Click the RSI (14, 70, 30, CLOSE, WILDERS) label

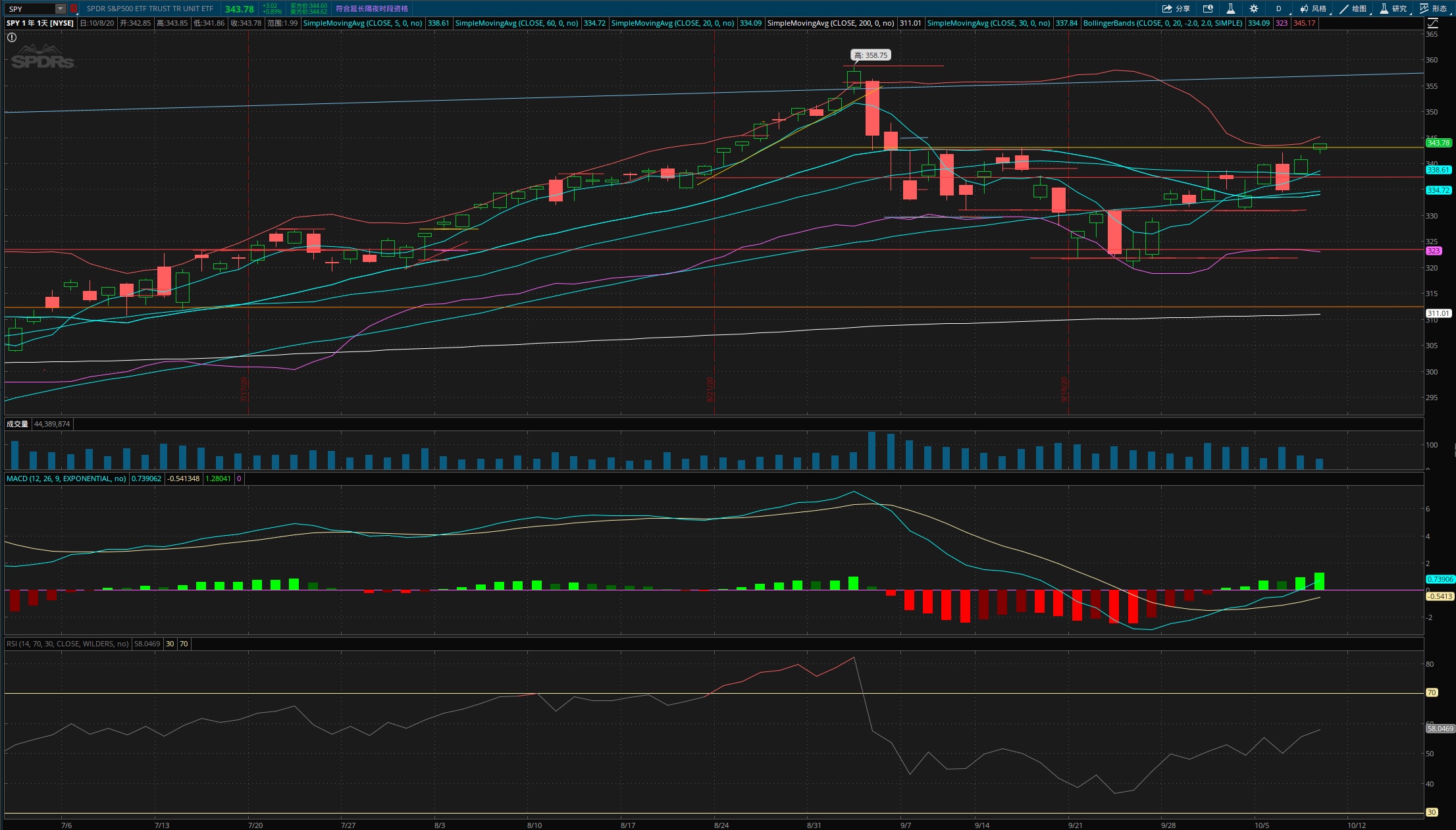click(x=67, y=644)
